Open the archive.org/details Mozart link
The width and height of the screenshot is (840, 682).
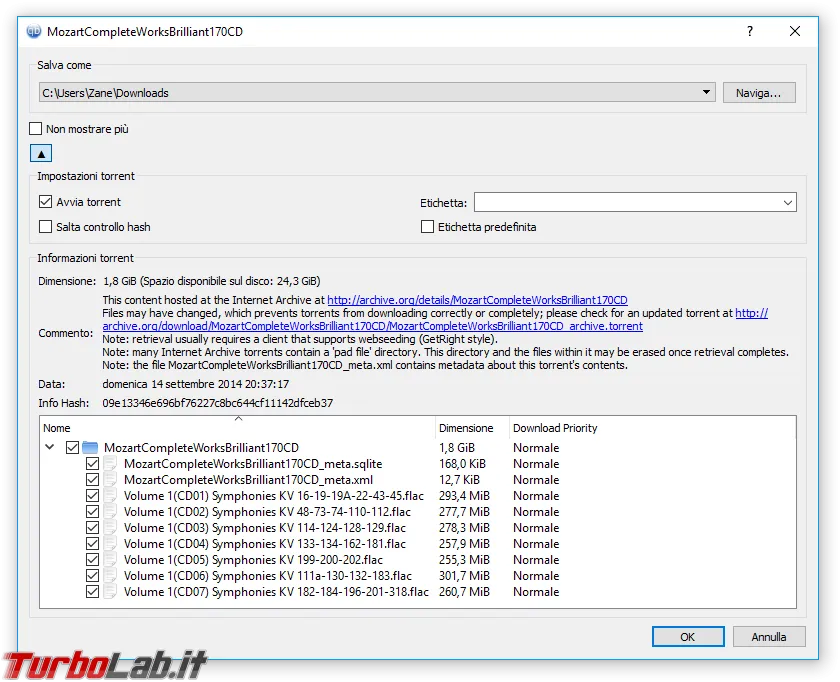click(477, 300)
